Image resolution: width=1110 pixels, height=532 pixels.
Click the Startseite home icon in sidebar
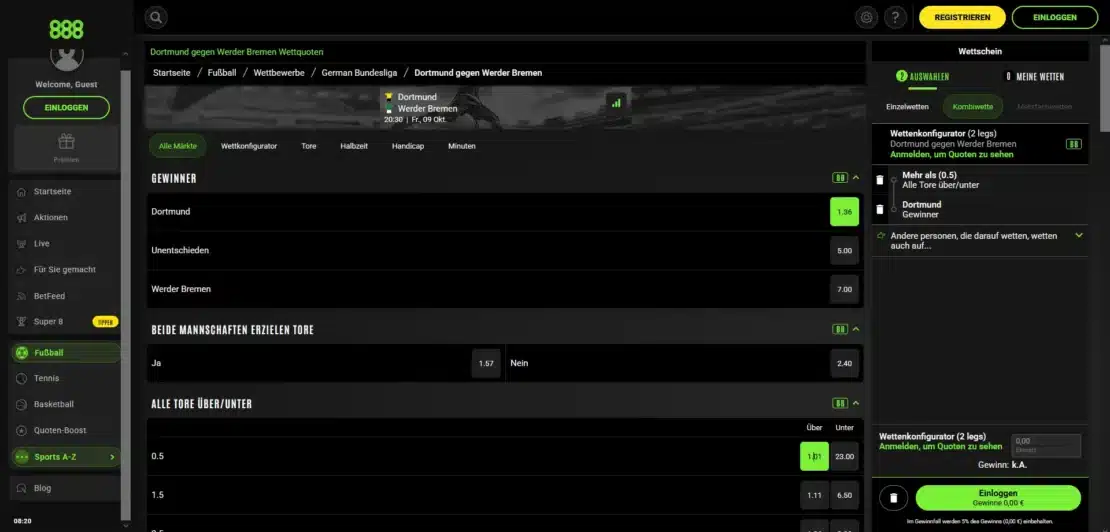tap(21, 192)
